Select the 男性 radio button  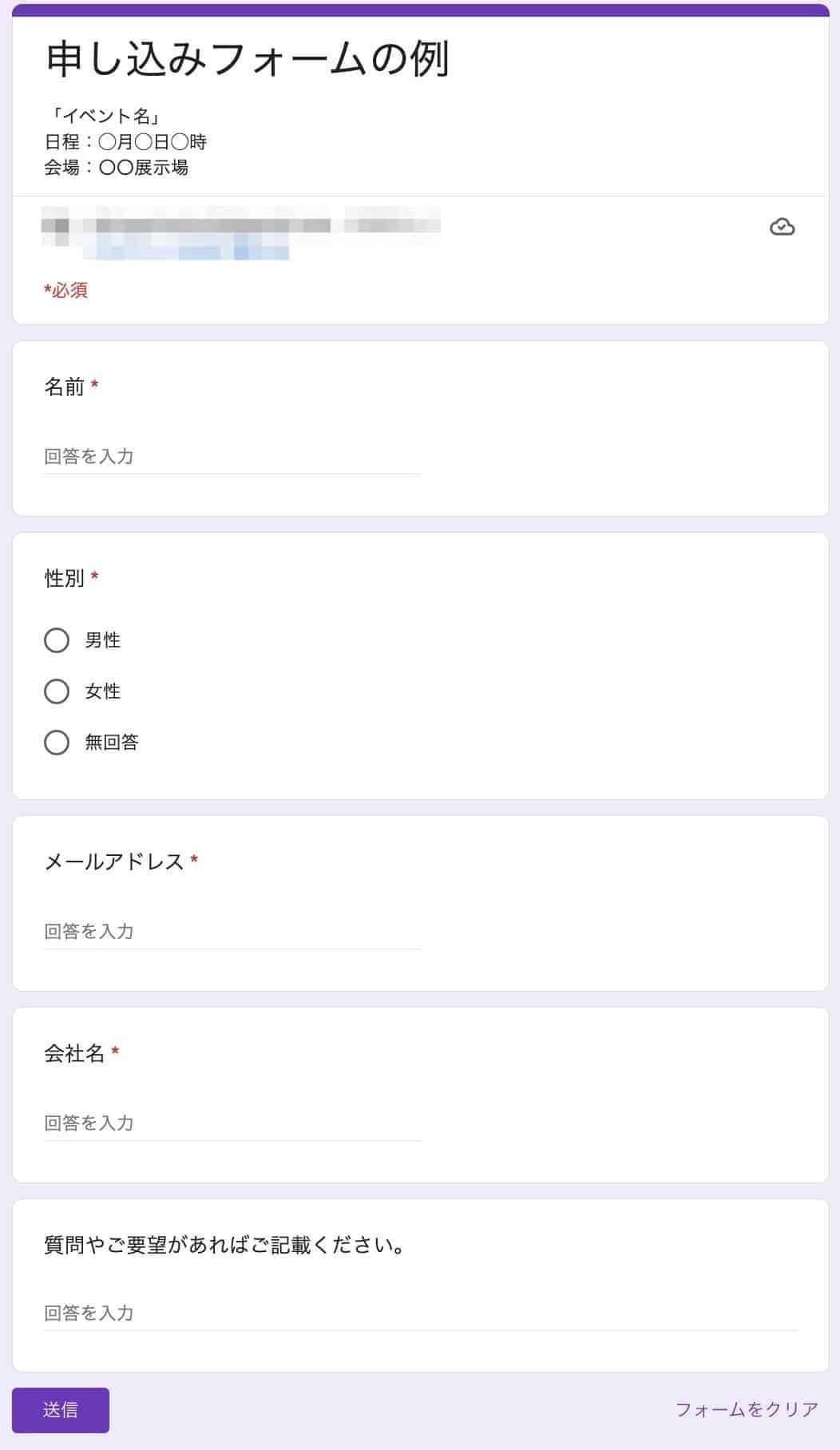click(57, 639)
